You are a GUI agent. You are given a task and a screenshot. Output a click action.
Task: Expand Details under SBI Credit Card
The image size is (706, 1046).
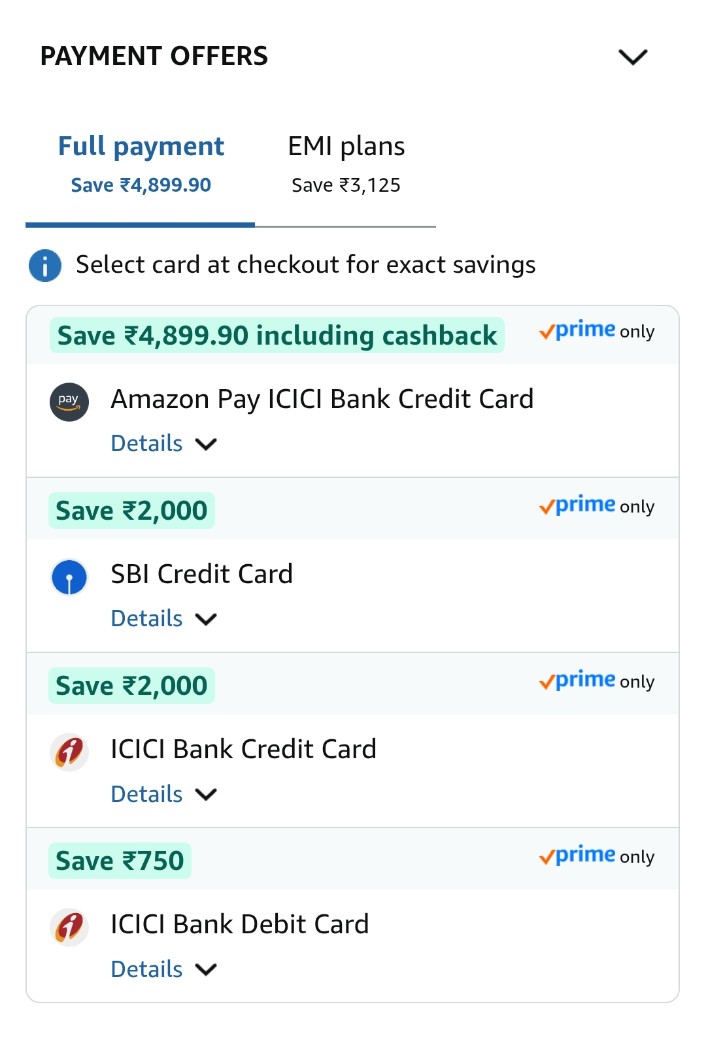click(164, 619)
